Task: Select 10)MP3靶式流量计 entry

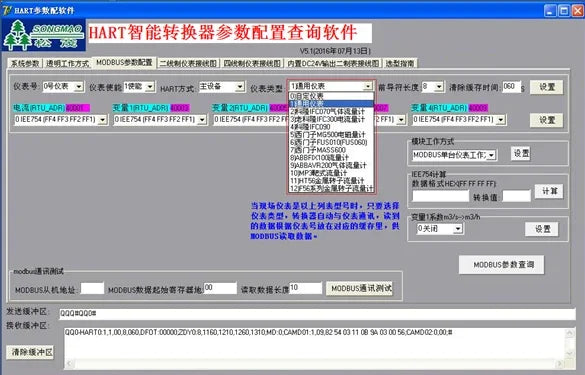Action: click(x=331, y=173)
